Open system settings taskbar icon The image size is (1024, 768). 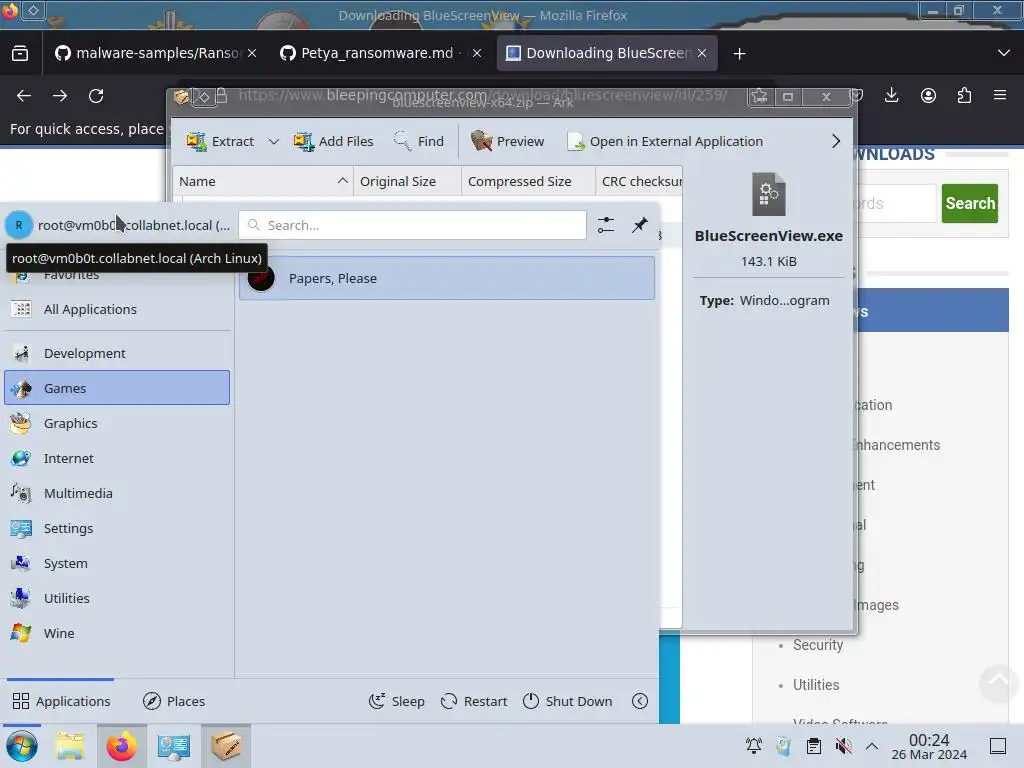(x=174, y=746)
